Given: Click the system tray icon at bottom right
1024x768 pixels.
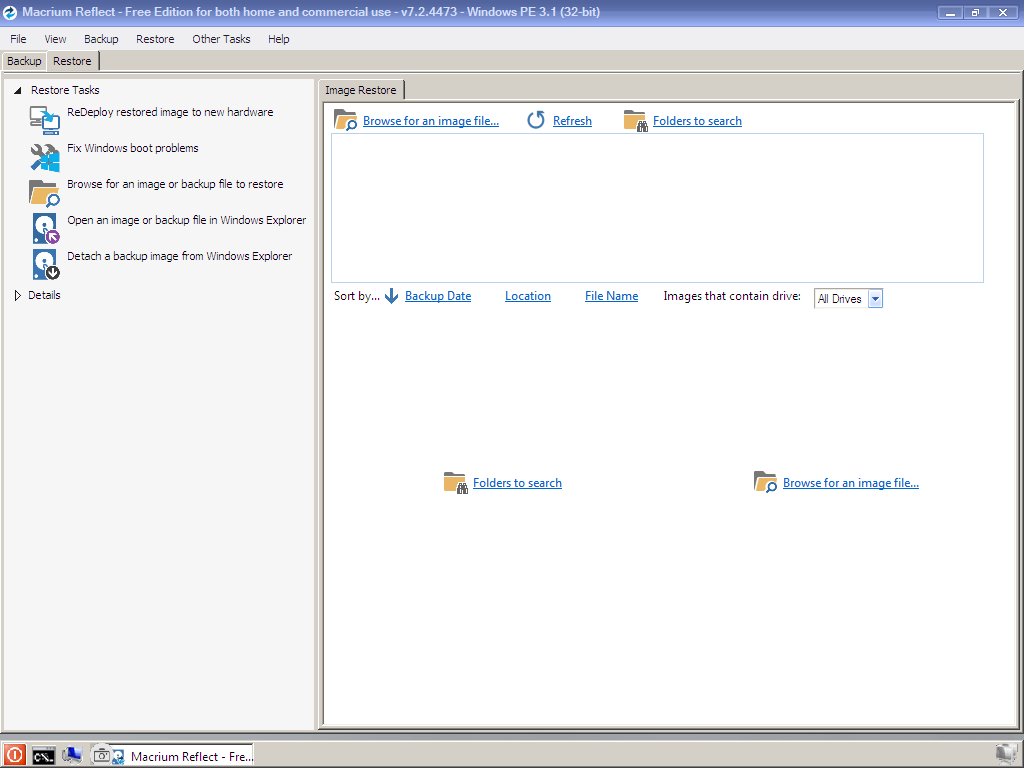Looking at the screenshot, I should pyautogui.click(x=1006, y=755).
